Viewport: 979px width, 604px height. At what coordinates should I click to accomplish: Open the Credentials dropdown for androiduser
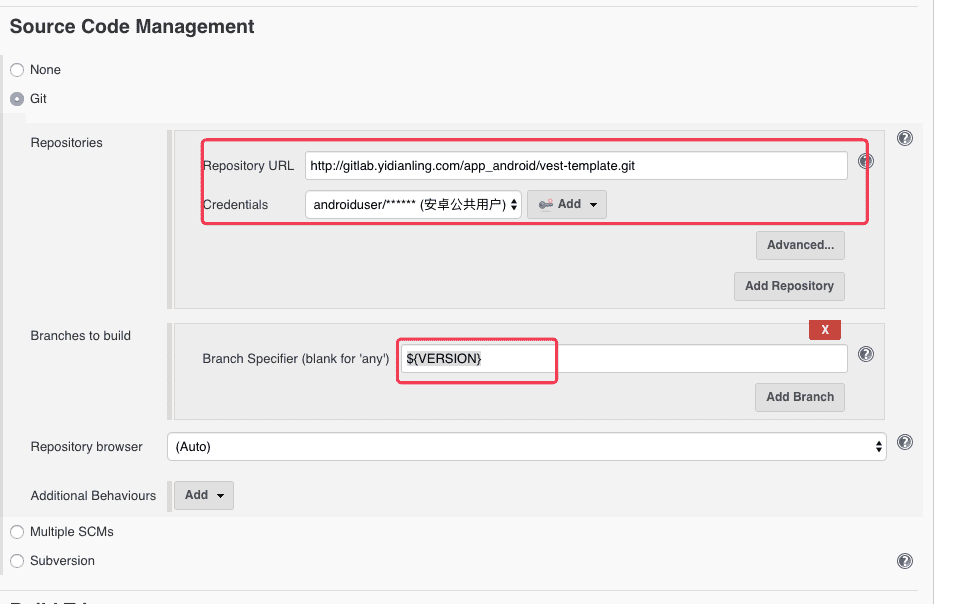413,204
